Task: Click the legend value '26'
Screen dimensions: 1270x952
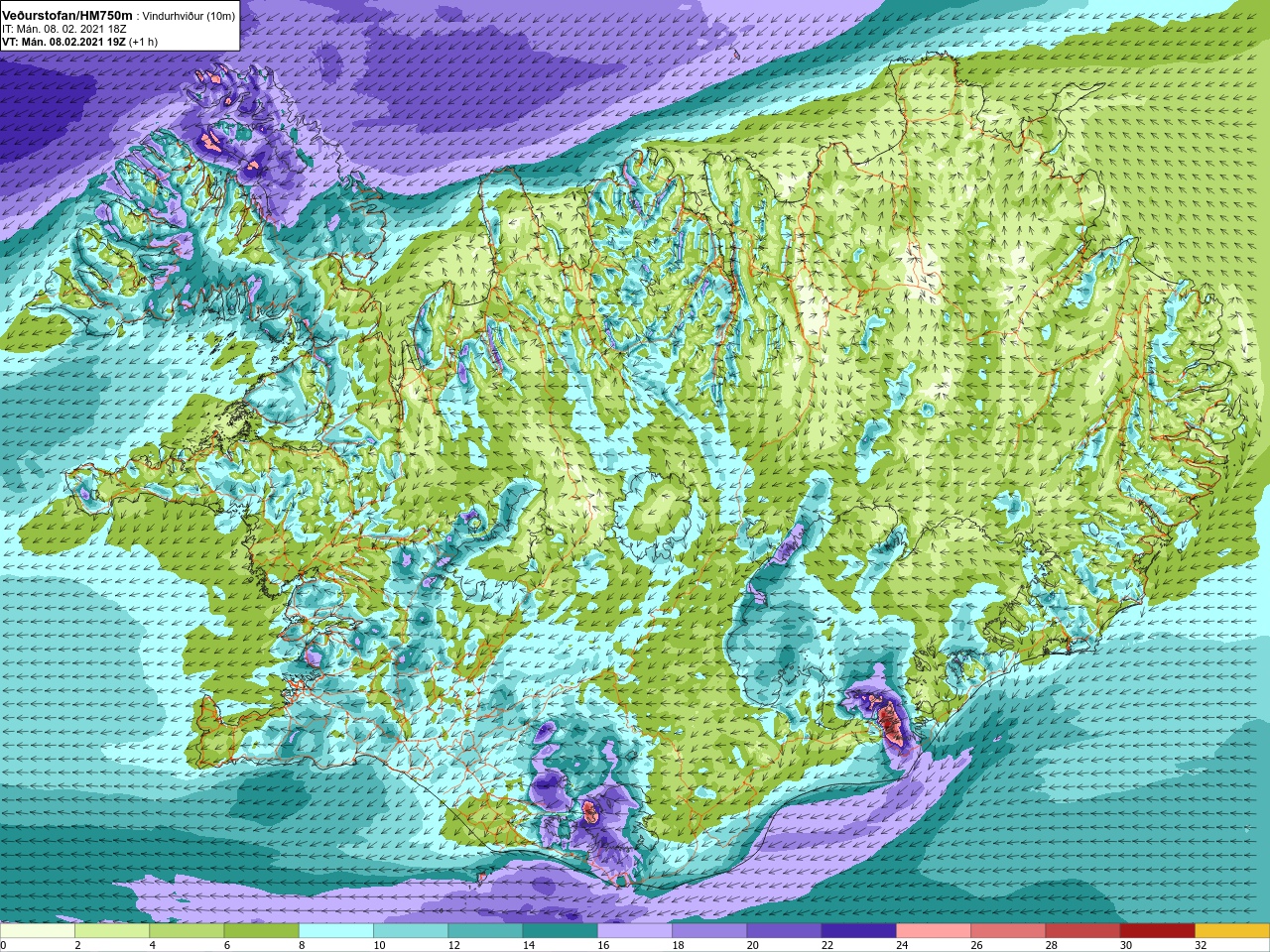Action: [976, 945]
